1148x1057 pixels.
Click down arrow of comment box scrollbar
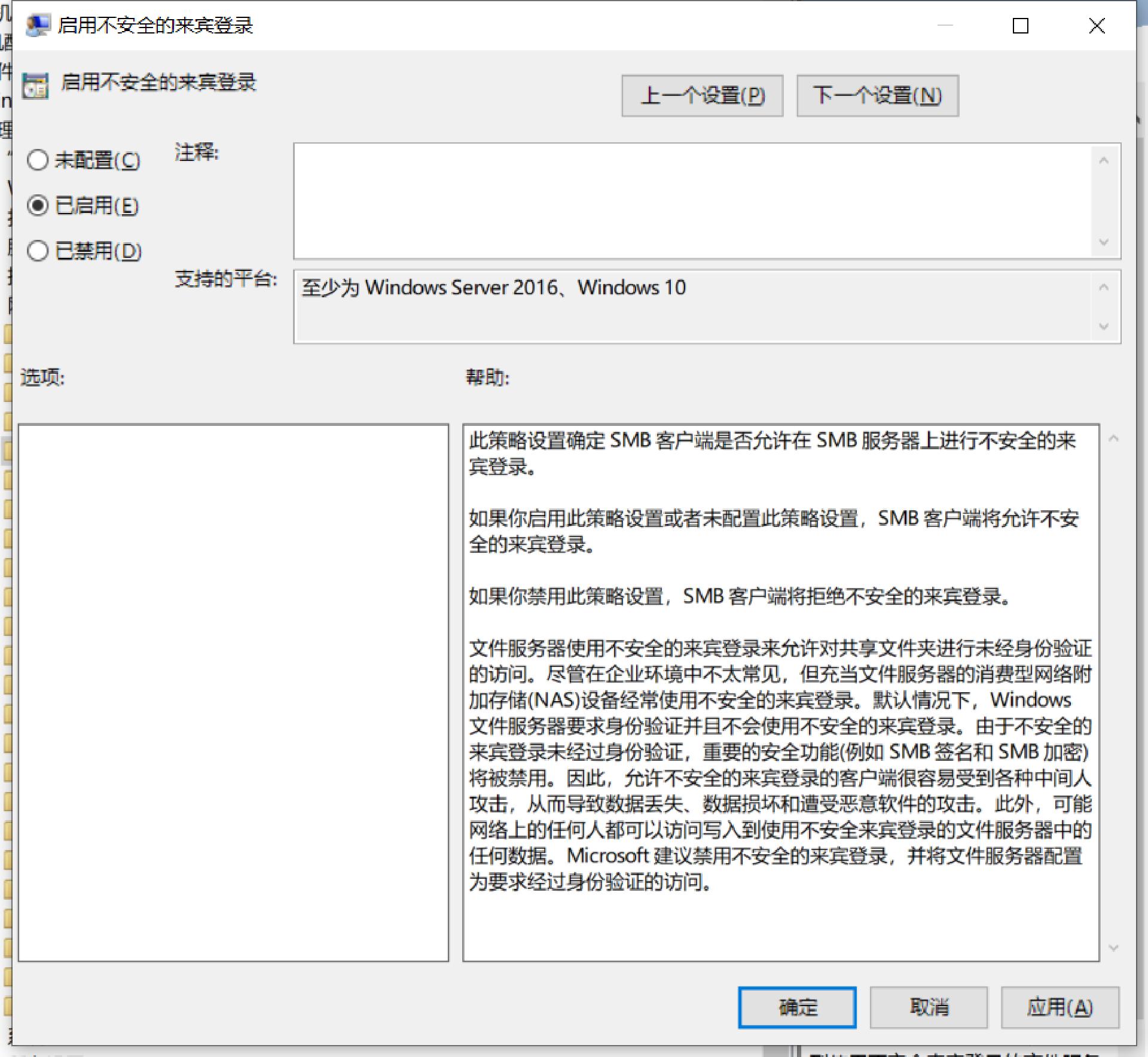point(1104,242)
